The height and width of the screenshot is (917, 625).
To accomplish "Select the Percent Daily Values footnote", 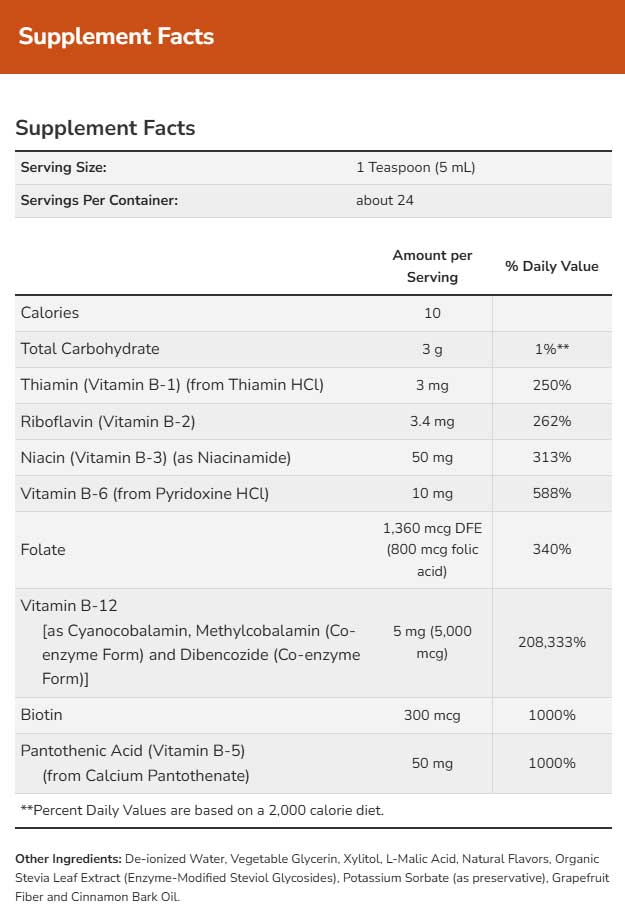I will [x=202, y=811].
